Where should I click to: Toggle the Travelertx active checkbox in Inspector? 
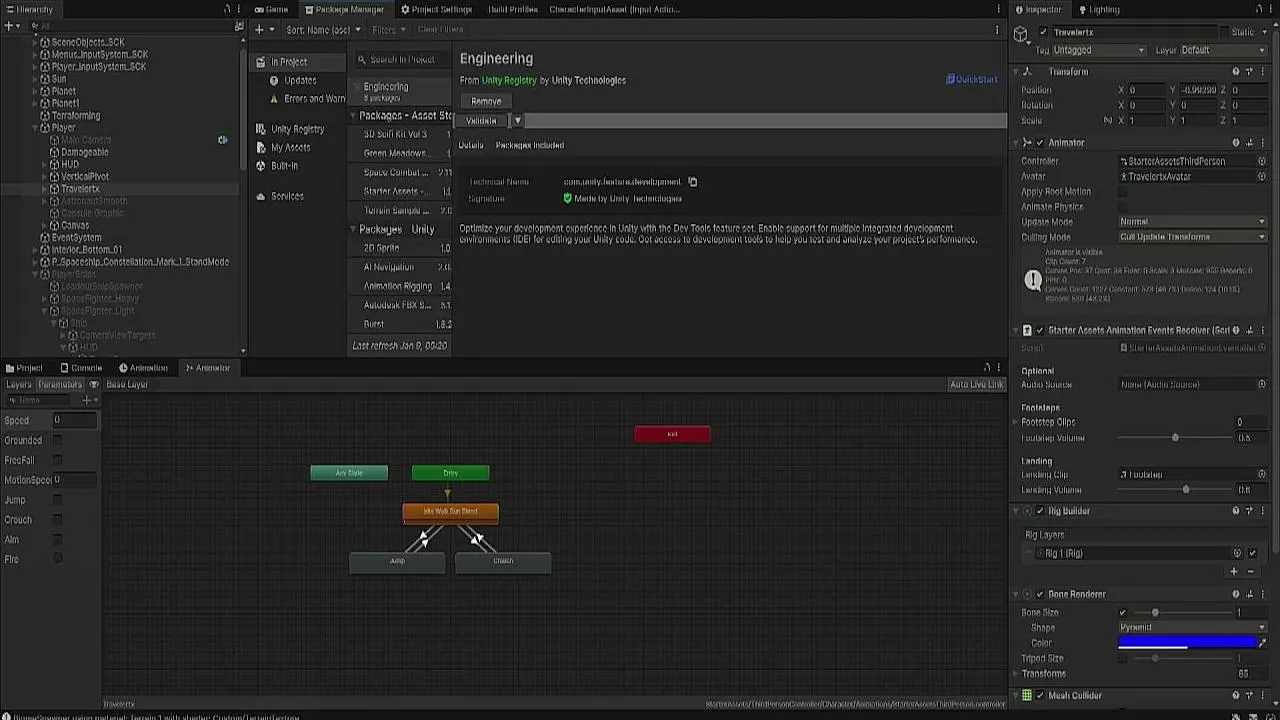[1043, 32]
